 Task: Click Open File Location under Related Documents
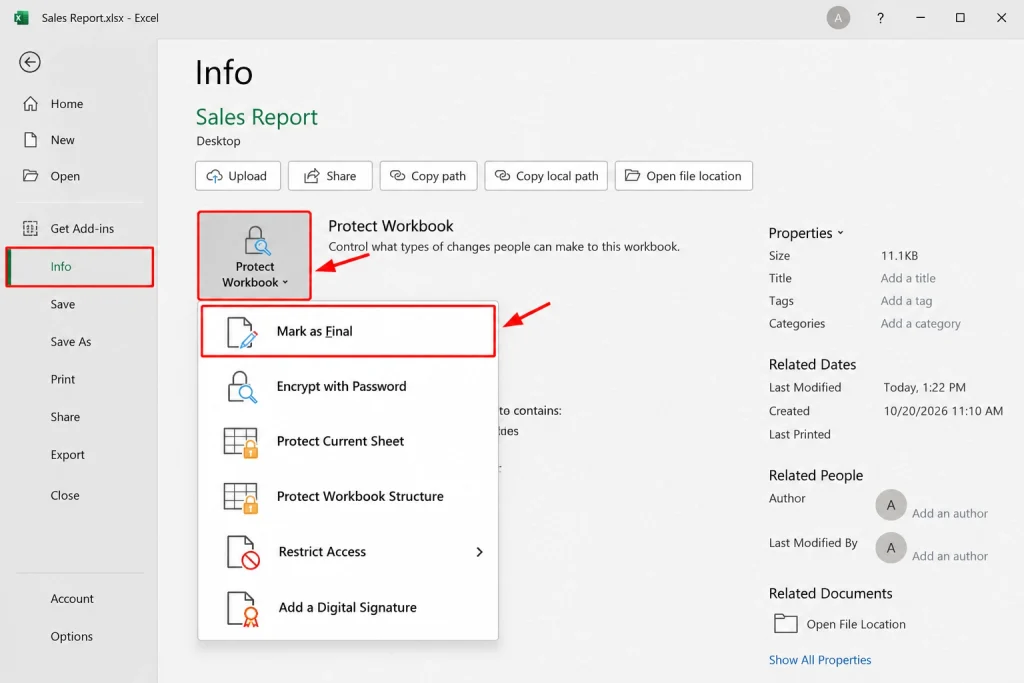856,624
